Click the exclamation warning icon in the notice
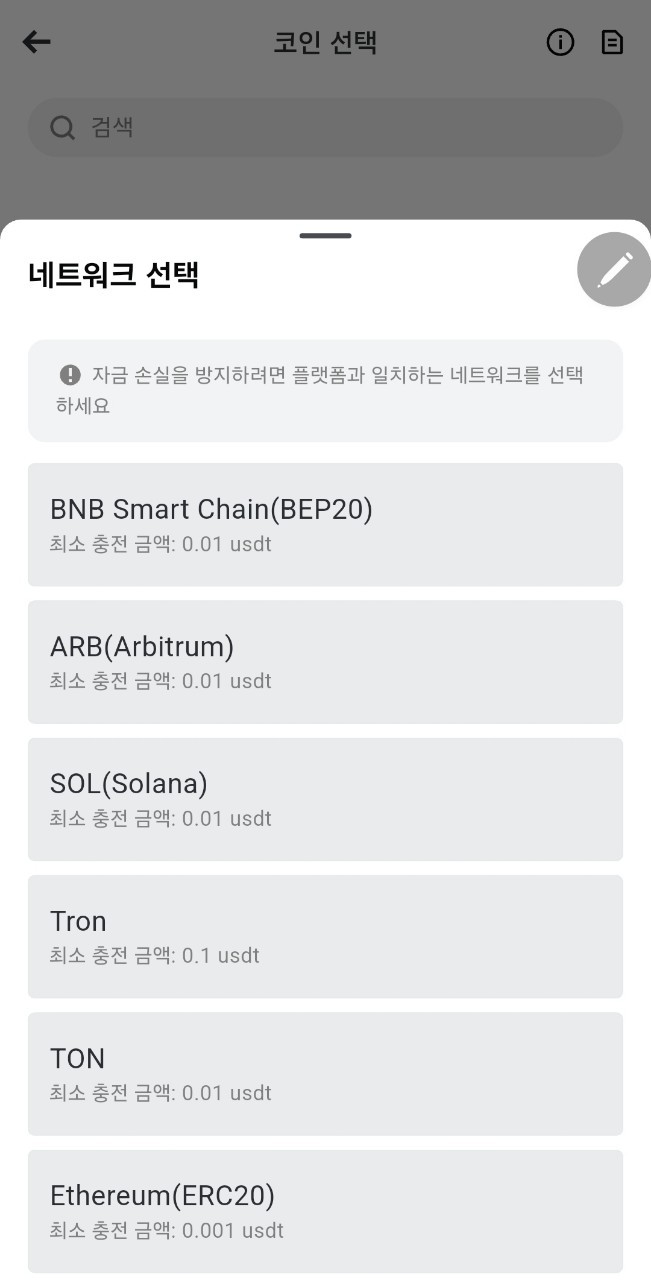This screenshot has height=1280, width=651. coord(68,374)
